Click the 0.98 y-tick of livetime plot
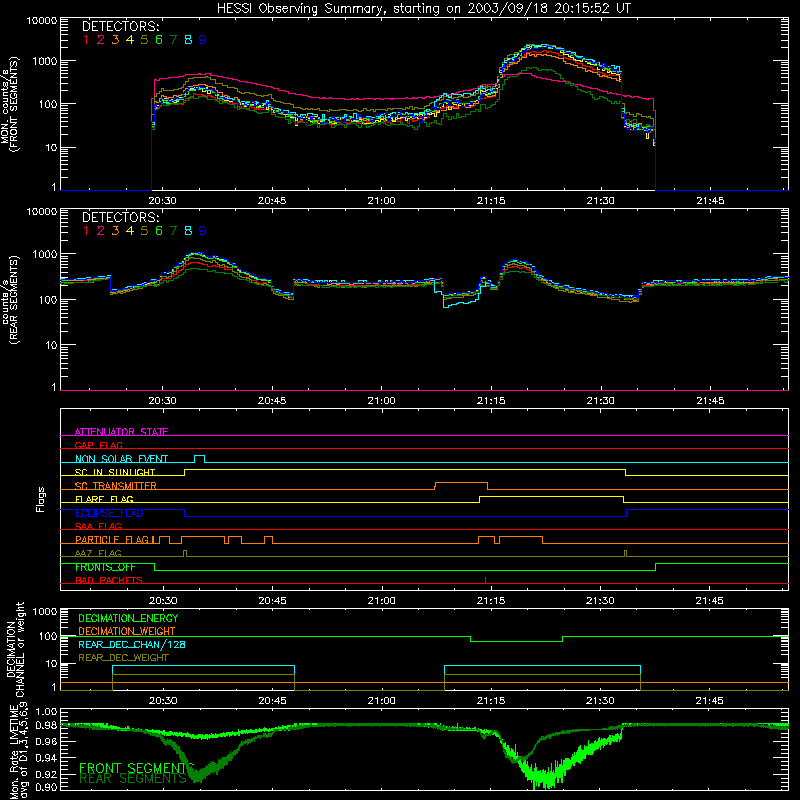 [46, 726]
